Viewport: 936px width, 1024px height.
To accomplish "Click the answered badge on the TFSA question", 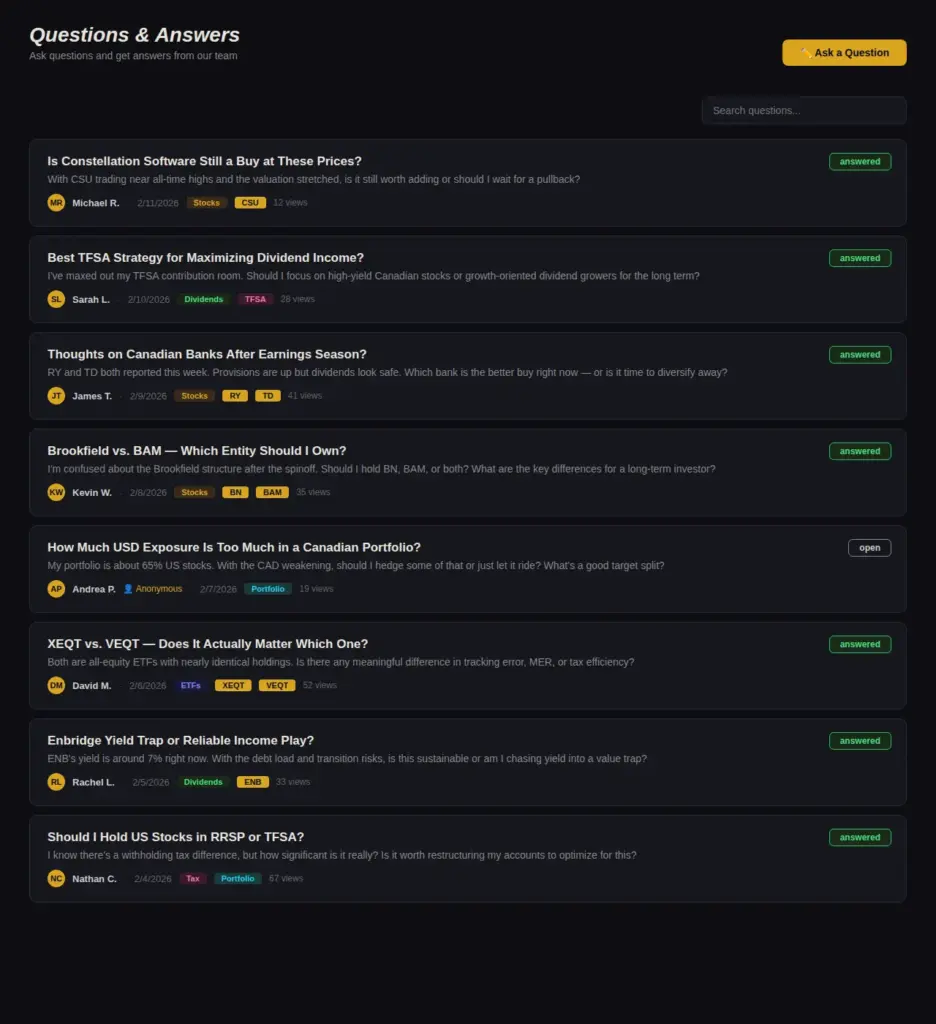I will [859, 258].
